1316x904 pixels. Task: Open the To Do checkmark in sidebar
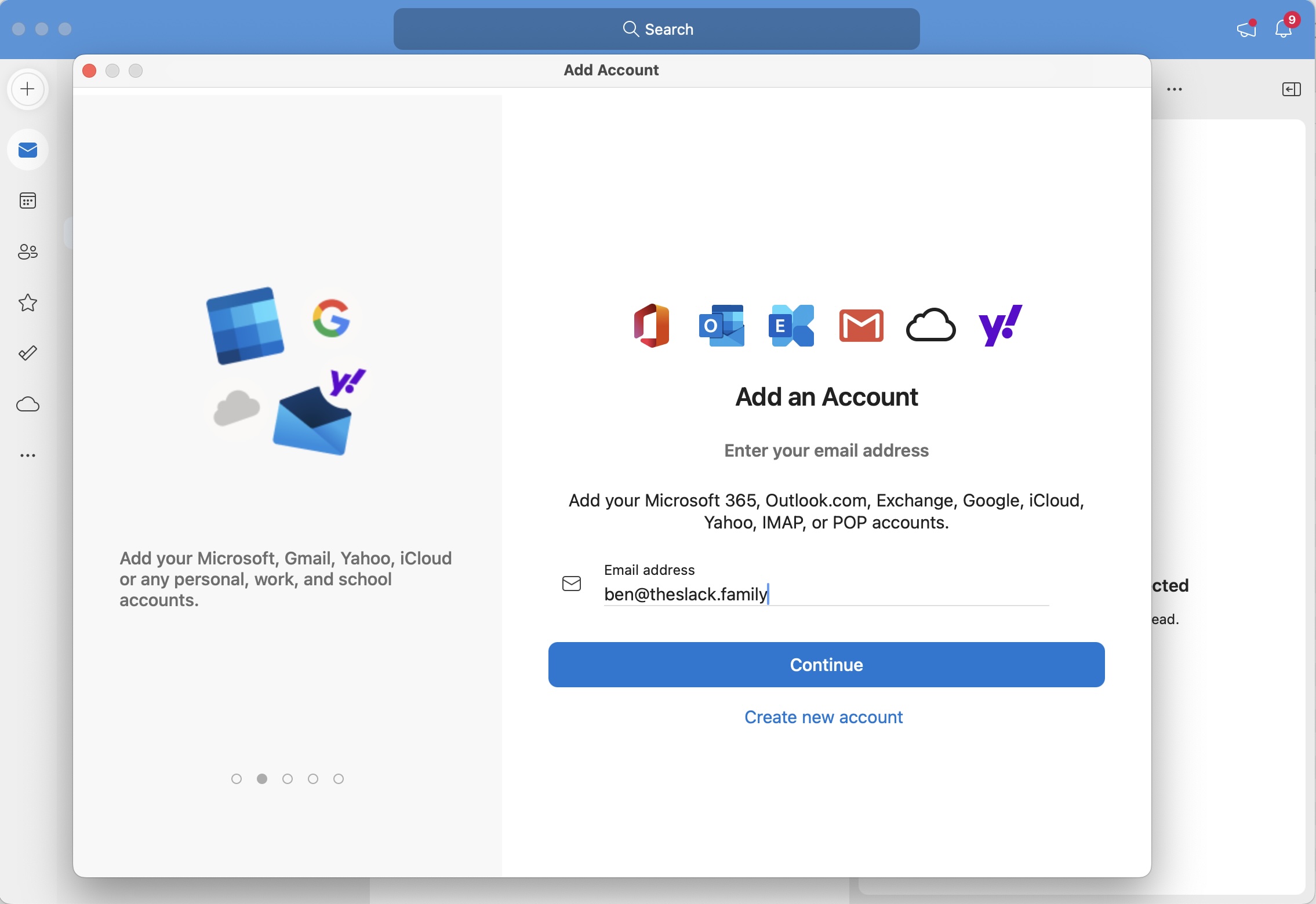click(x=28, y=353)
